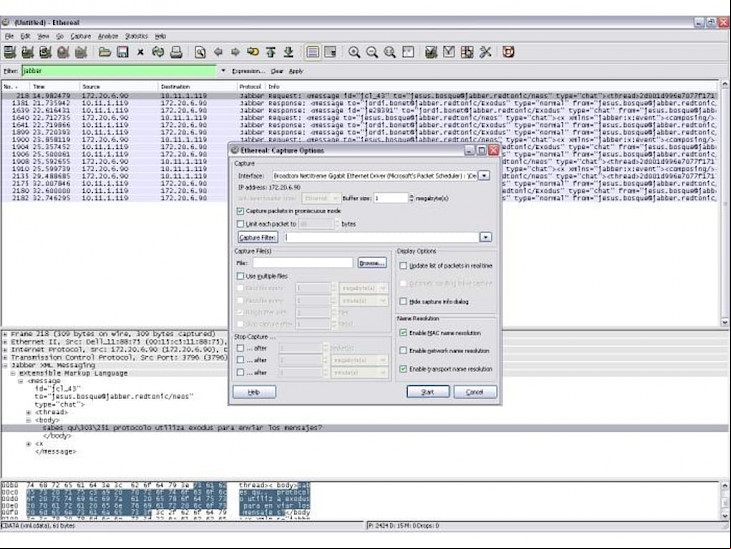Toggle Enable network name resolution checkbox
Screen dimensions: 731x549
coord(403,350)
